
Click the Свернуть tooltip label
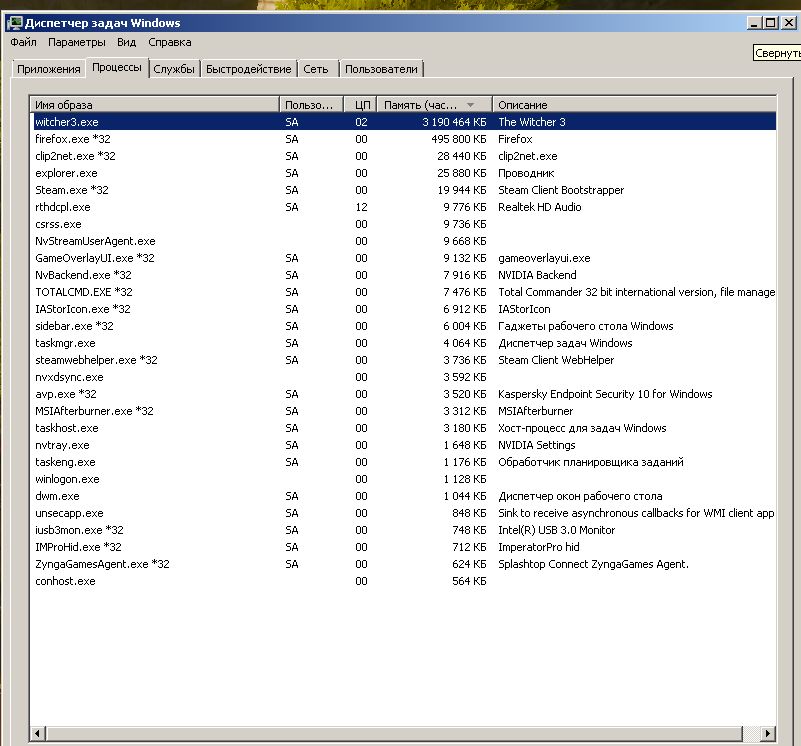point(777,53)
